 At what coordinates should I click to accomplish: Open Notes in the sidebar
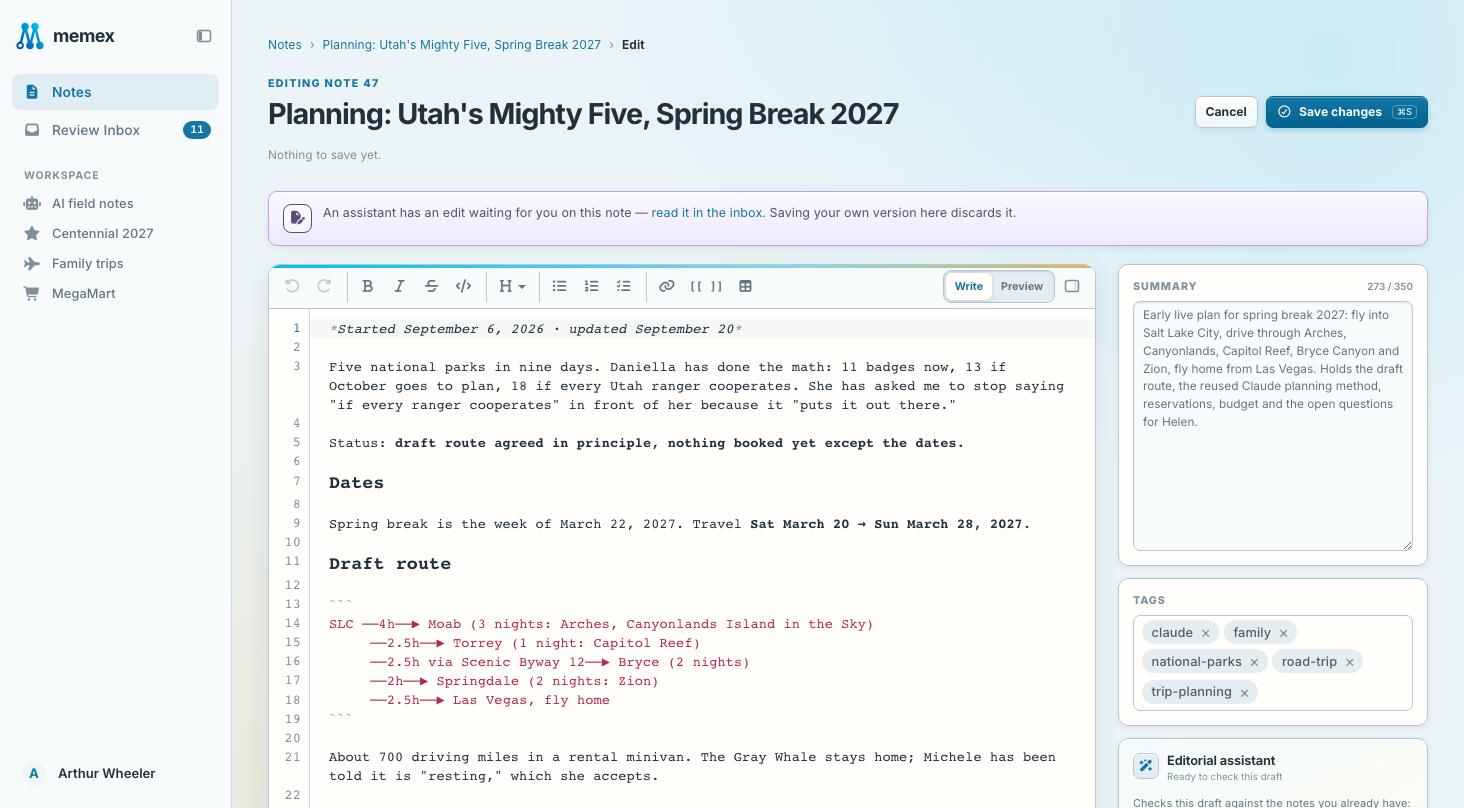115,92
